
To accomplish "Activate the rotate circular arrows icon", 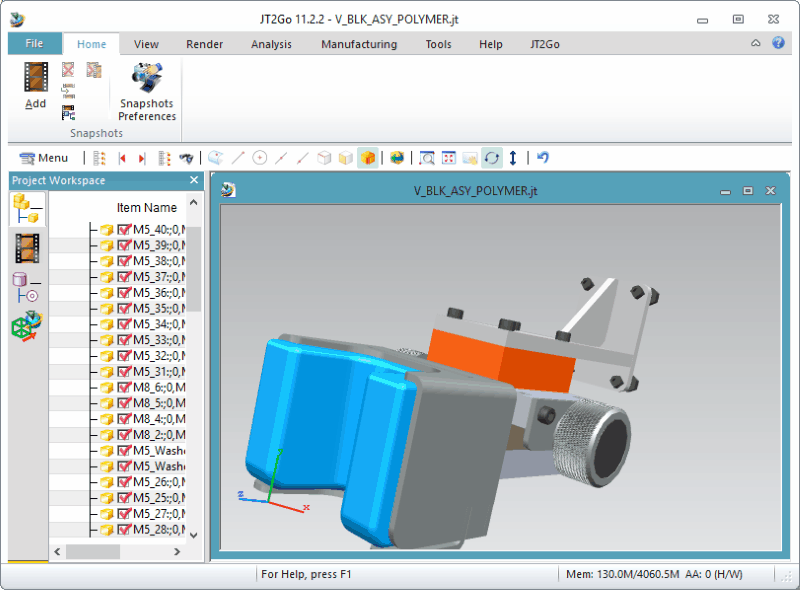I will point(492,158).
